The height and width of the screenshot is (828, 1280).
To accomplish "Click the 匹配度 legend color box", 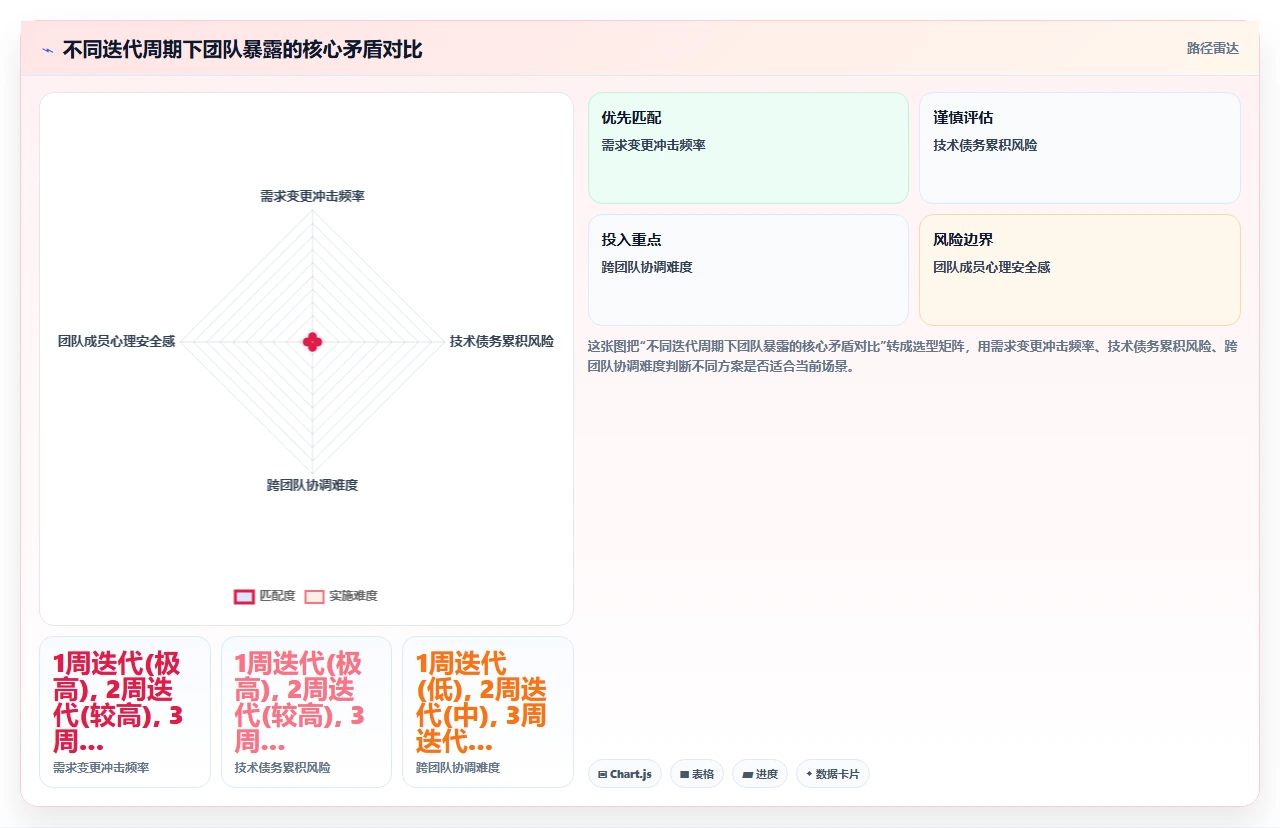I will click(244, 596).
